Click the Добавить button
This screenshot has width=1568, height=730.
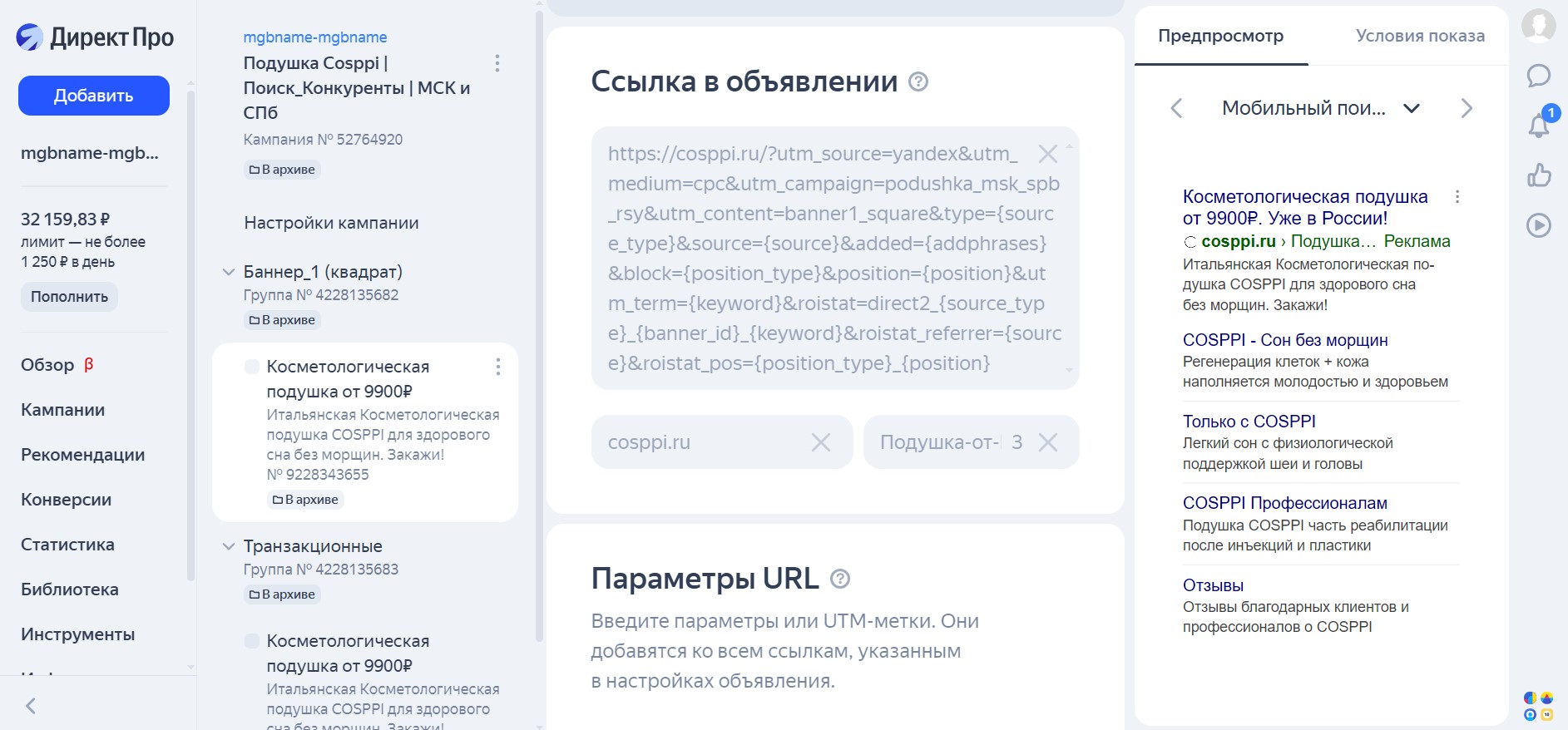[x=94, y=96]
